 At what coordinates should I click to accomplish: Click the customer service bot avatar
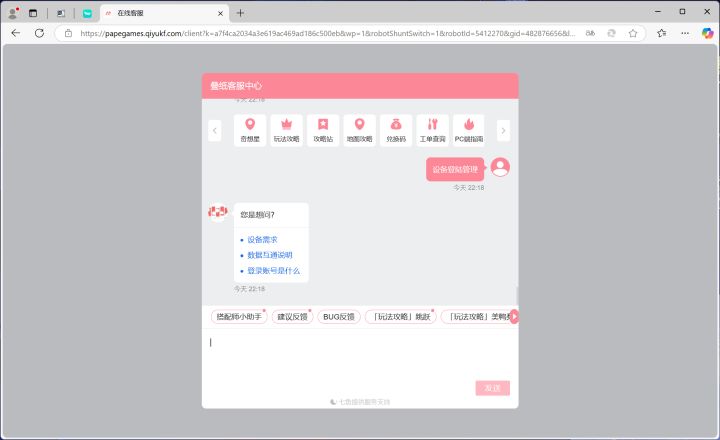[218, 212]
